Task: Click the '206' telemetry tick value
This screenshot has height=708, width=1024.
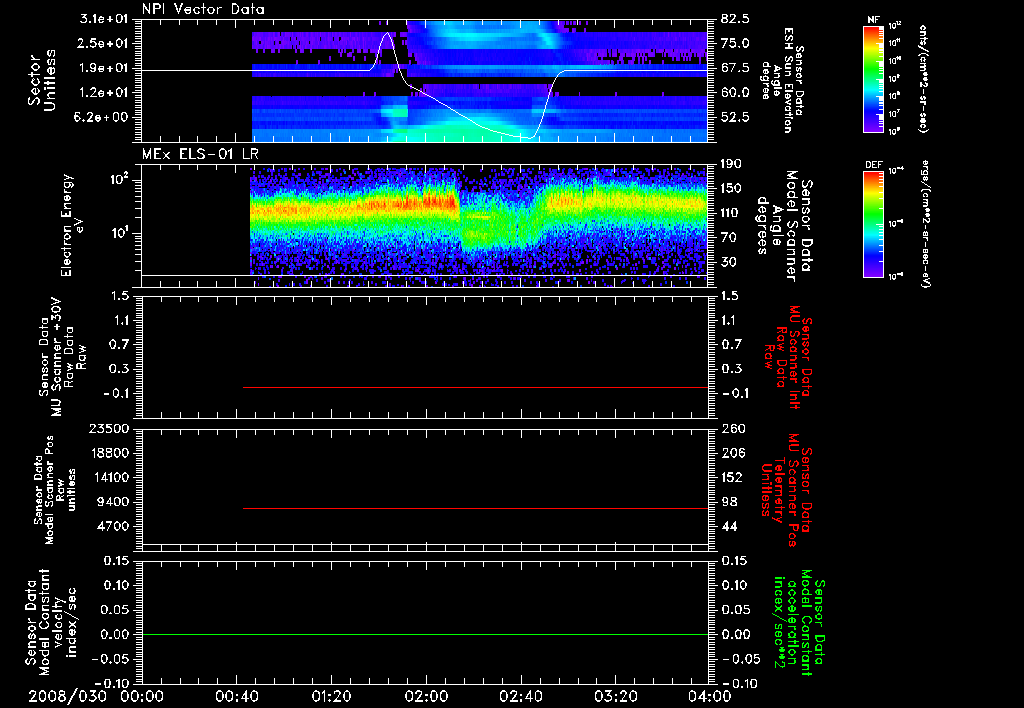Action: 733,453
